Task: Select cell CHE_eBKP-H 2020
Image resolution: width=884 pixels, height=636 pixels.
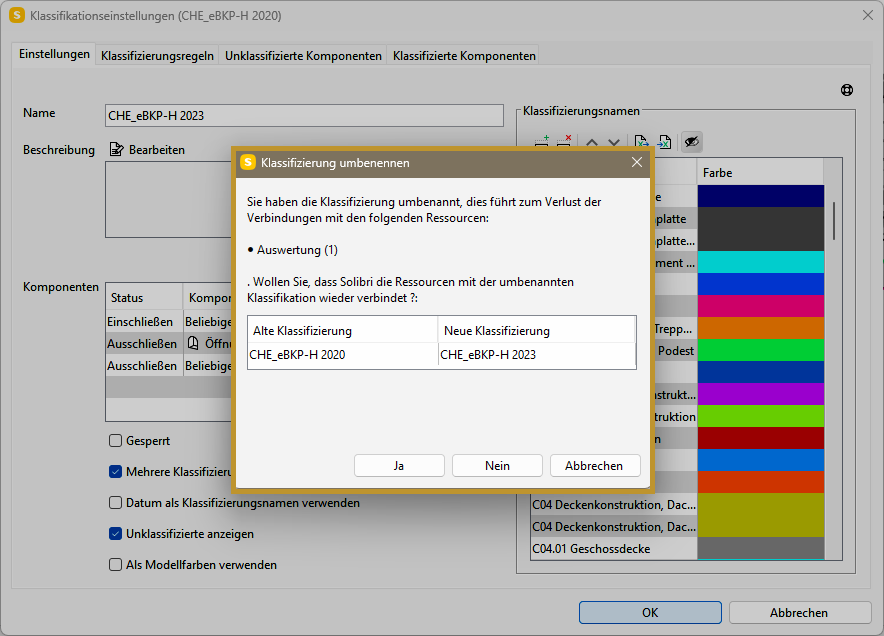Action: coord(342,355)
